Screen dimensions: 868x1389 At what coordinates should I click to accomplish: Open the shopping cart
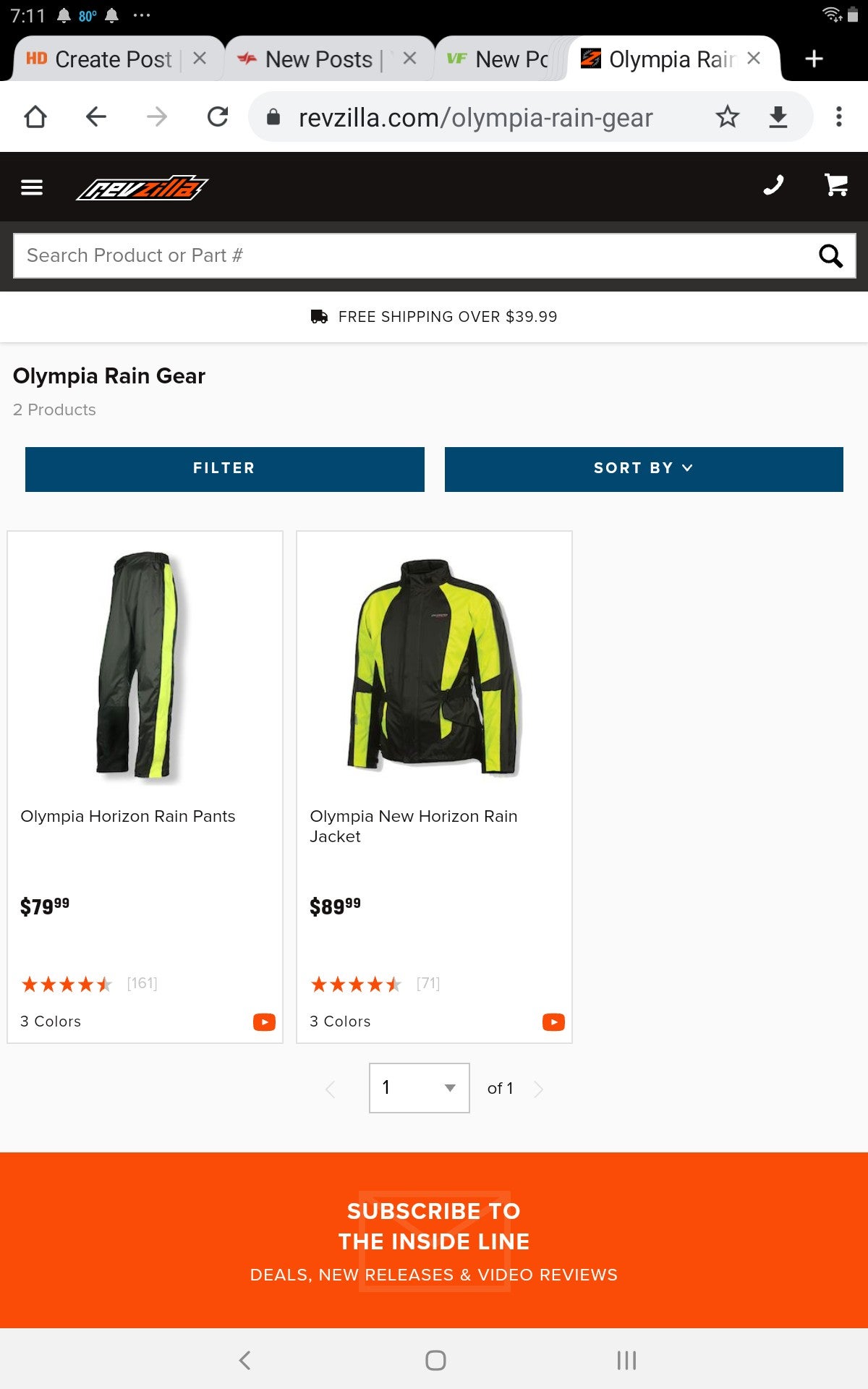836,186
